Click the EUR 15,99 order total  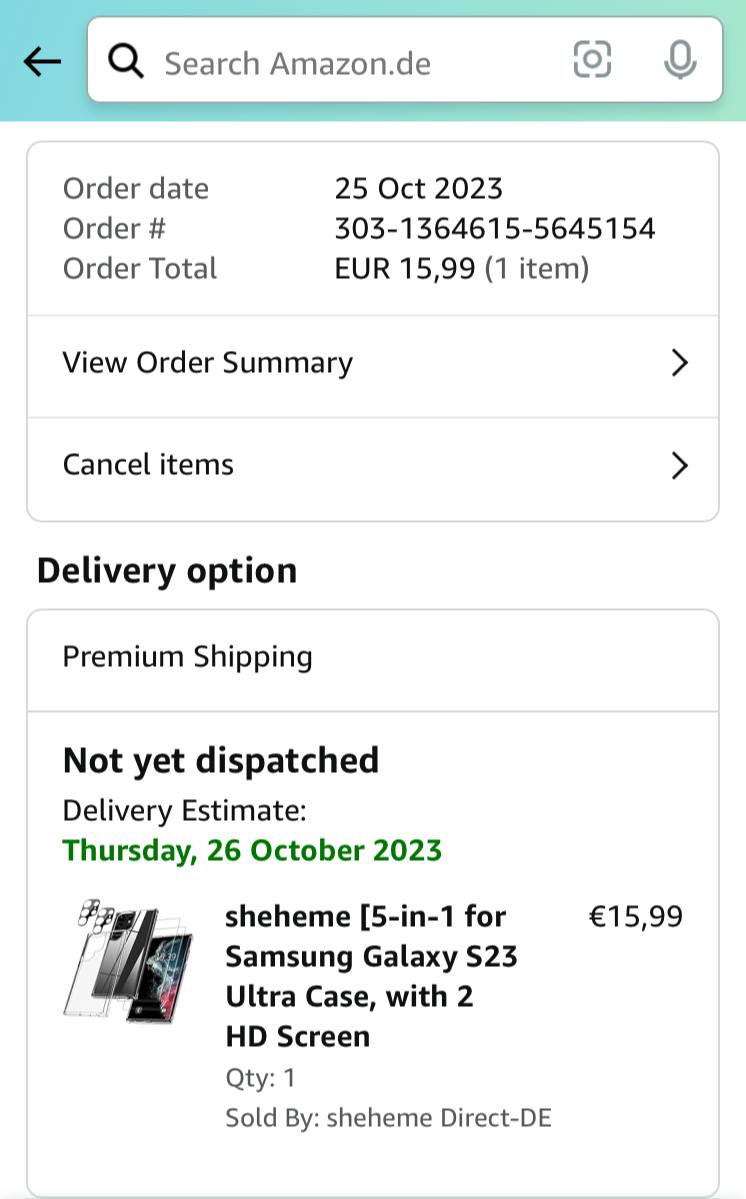[x=405, y=269]
